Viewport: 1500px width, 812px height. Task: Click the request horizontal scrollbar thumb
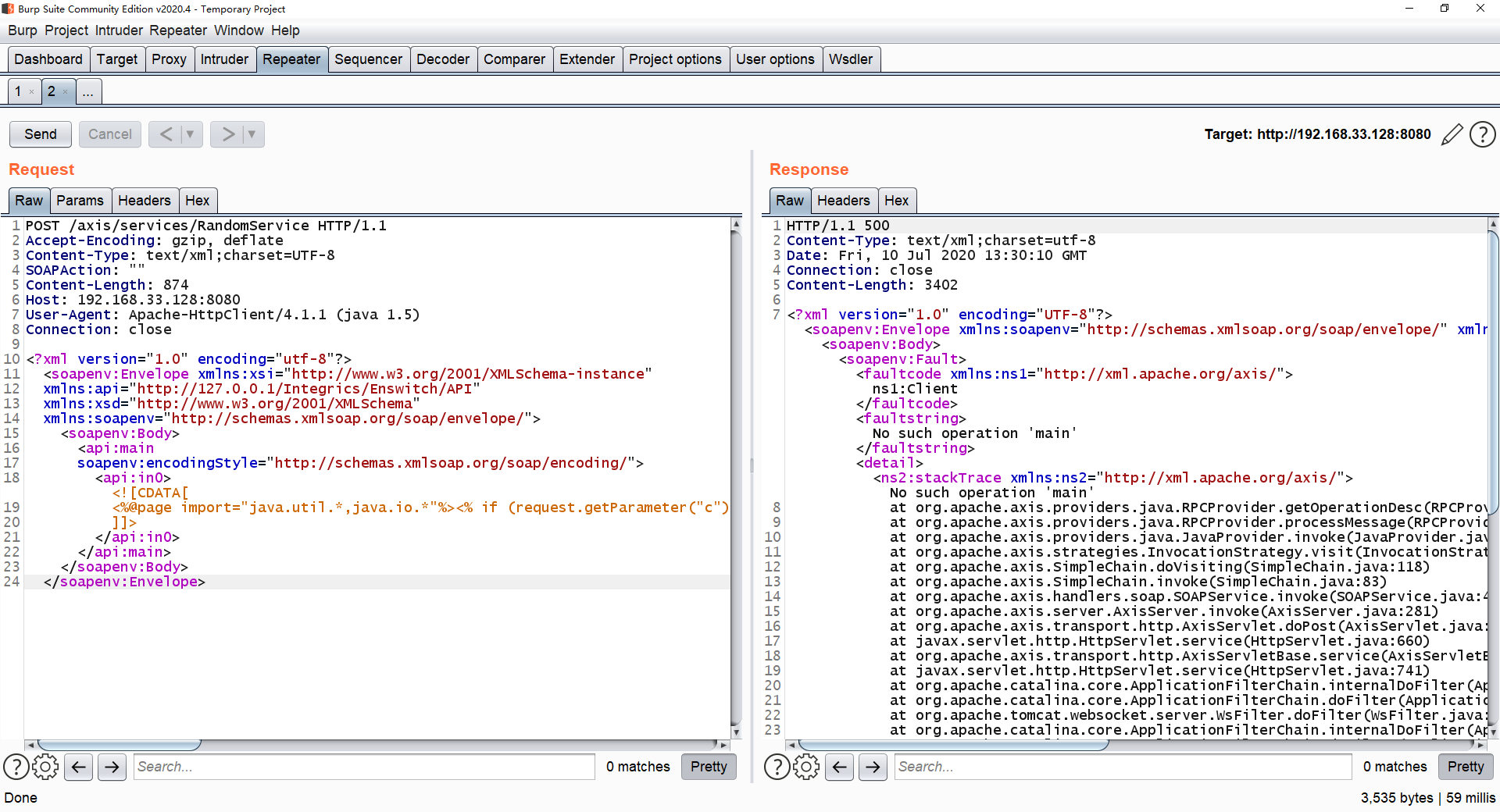[x=119, y=745]
